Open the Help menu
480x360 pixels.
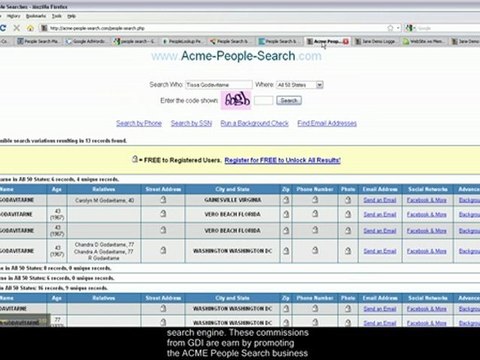[x=72, y=16]
